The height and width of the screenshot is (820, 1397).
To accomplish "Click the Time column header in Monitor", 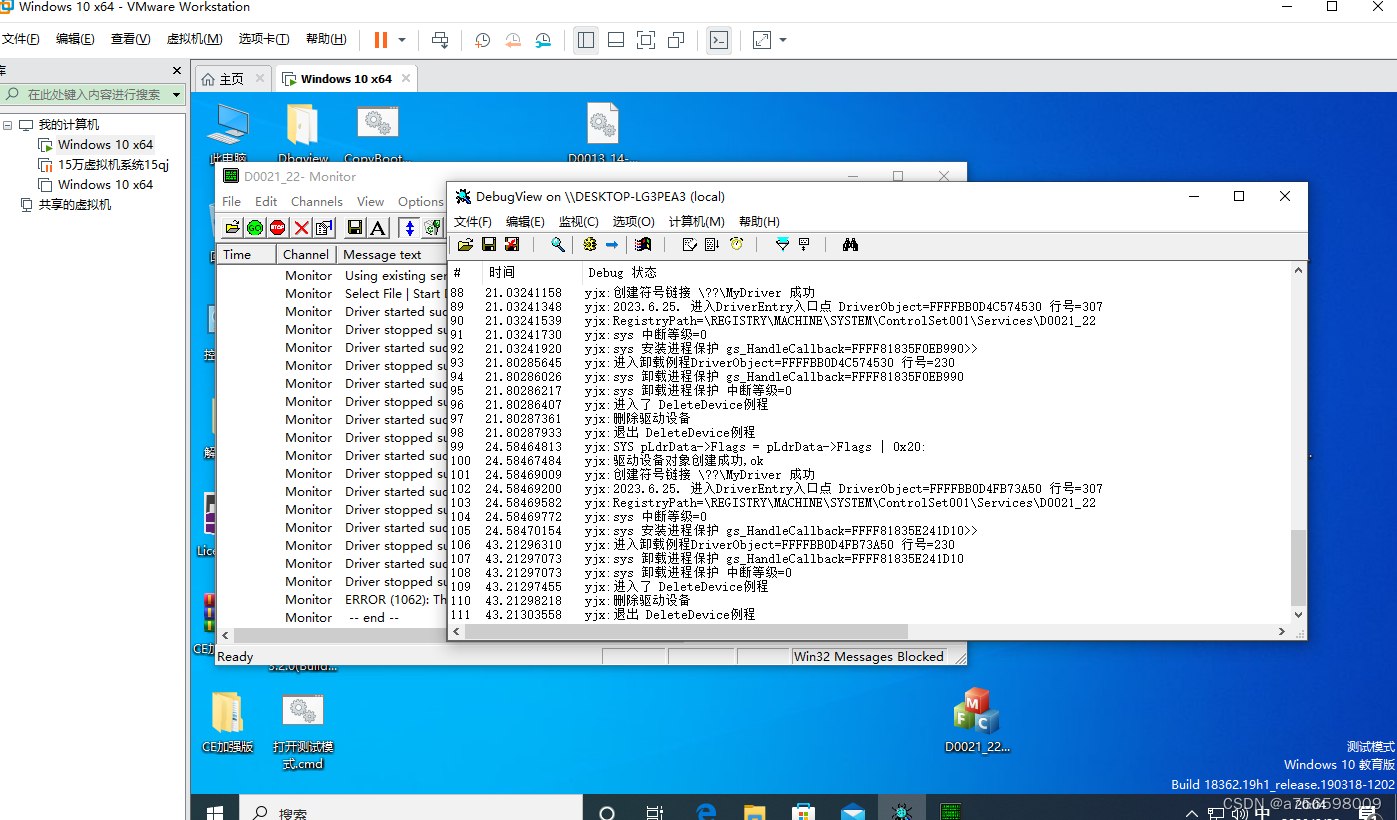I will pos(246,254).
